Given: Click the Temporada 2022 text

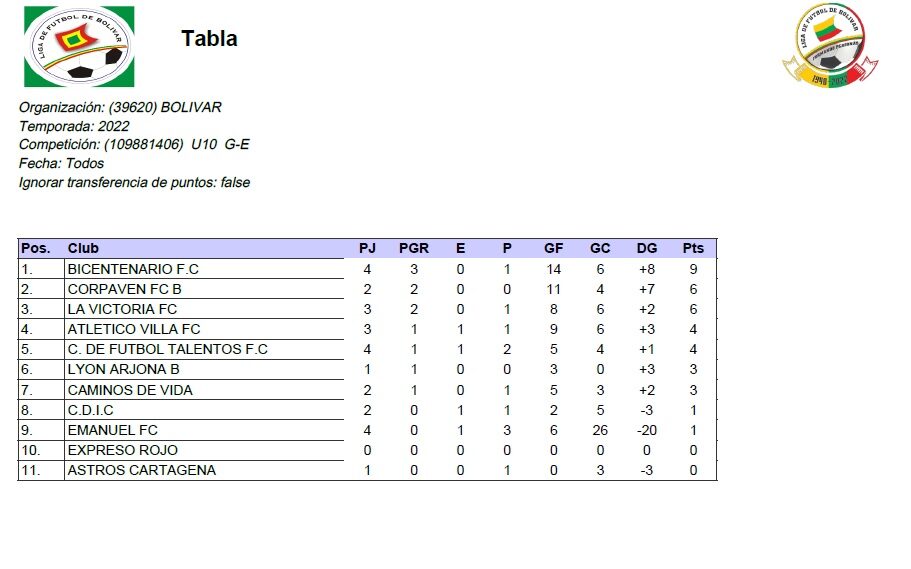Looking at the screenshot, I should [x=74, y=126].
